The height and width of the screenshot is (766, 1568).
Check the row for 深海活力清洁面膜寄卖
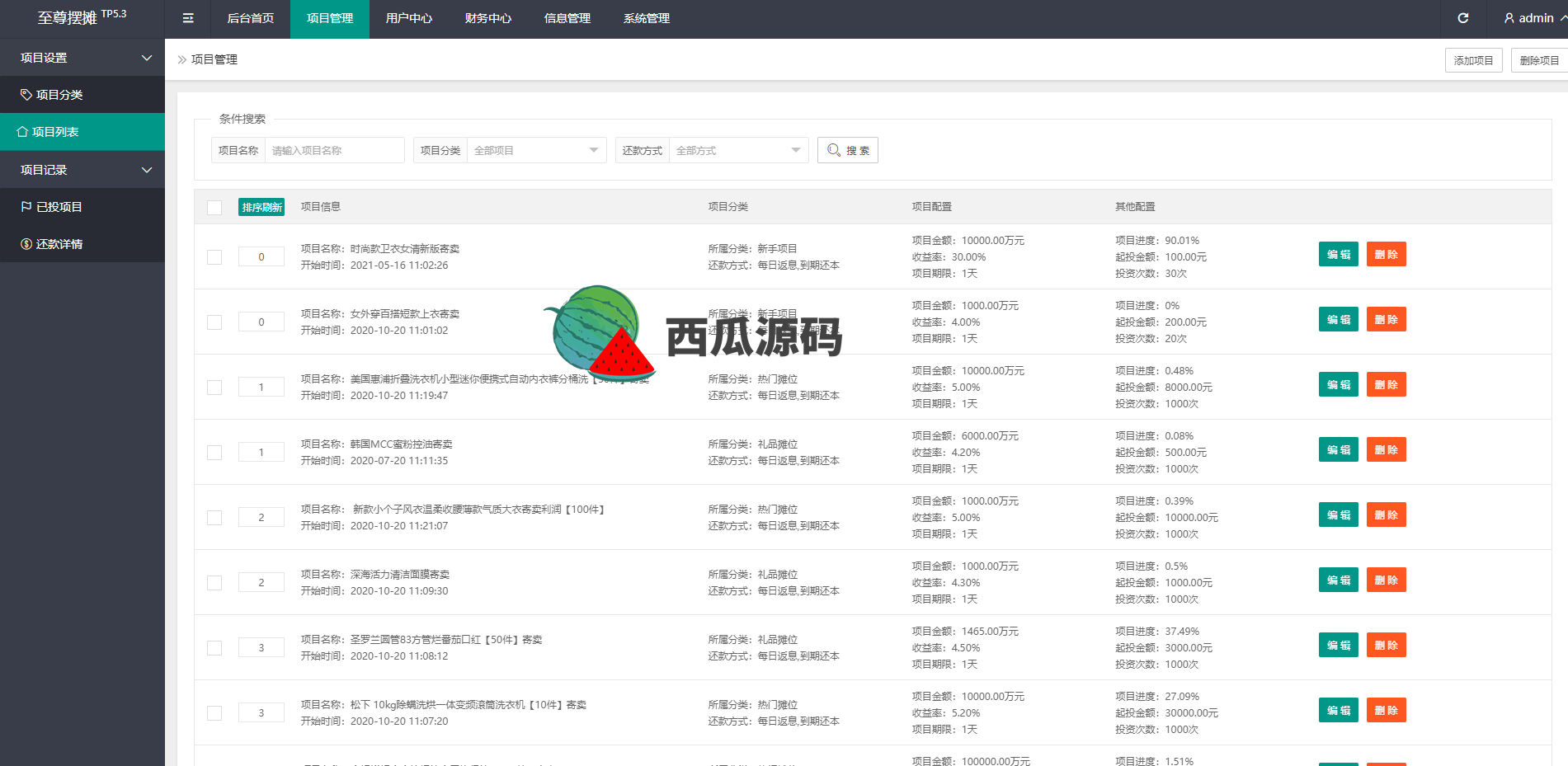click(x=214, y=583)
